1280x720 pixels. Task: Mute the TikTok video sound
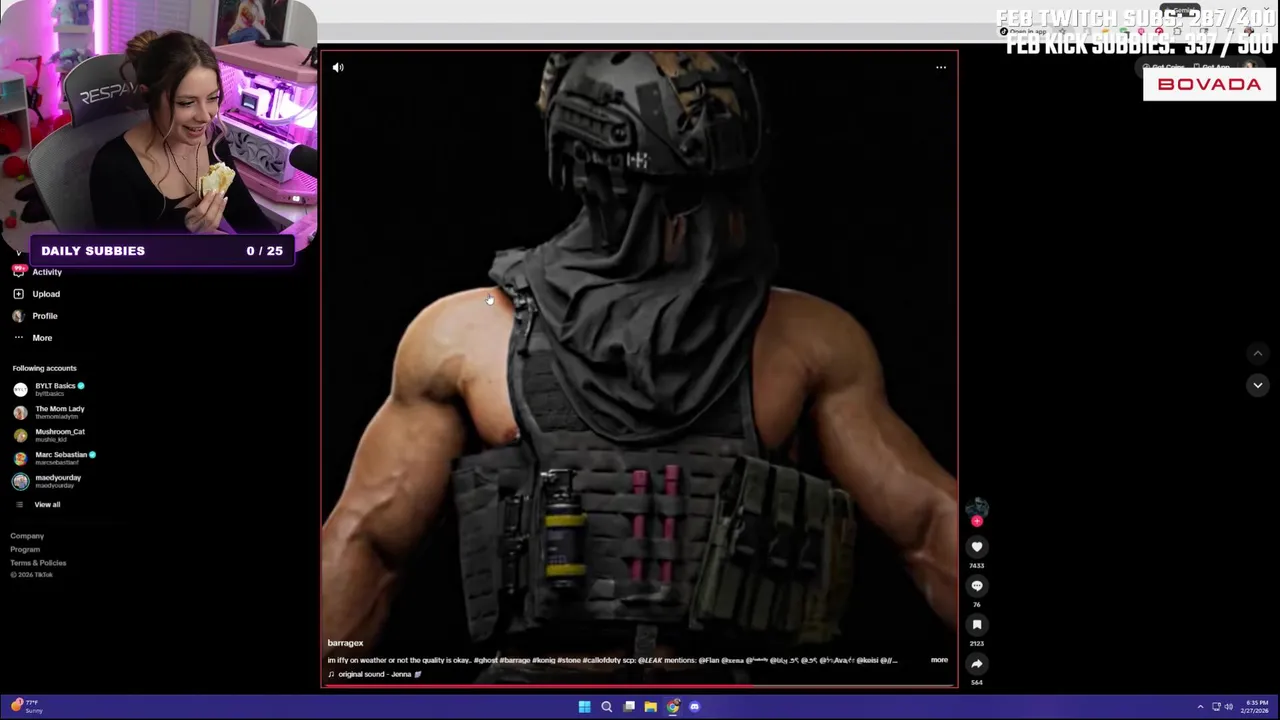(x=338, y=68)
